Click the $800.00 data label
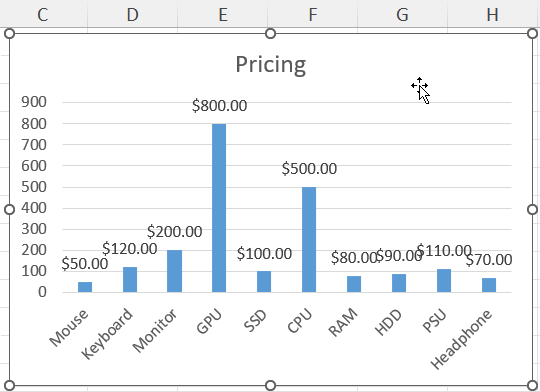540x392 pixels. [x=219, y=105]
